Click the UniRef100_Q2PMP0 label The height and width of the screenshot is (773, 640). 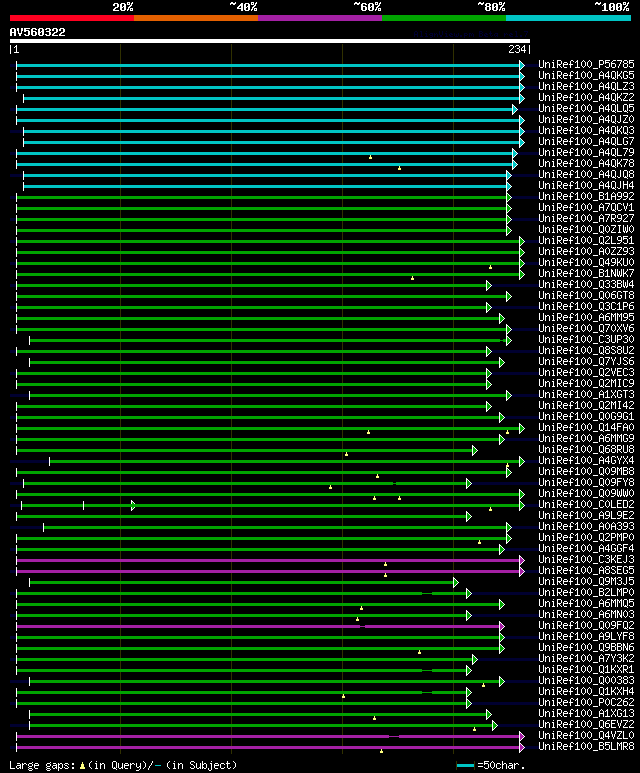(586, 537)
